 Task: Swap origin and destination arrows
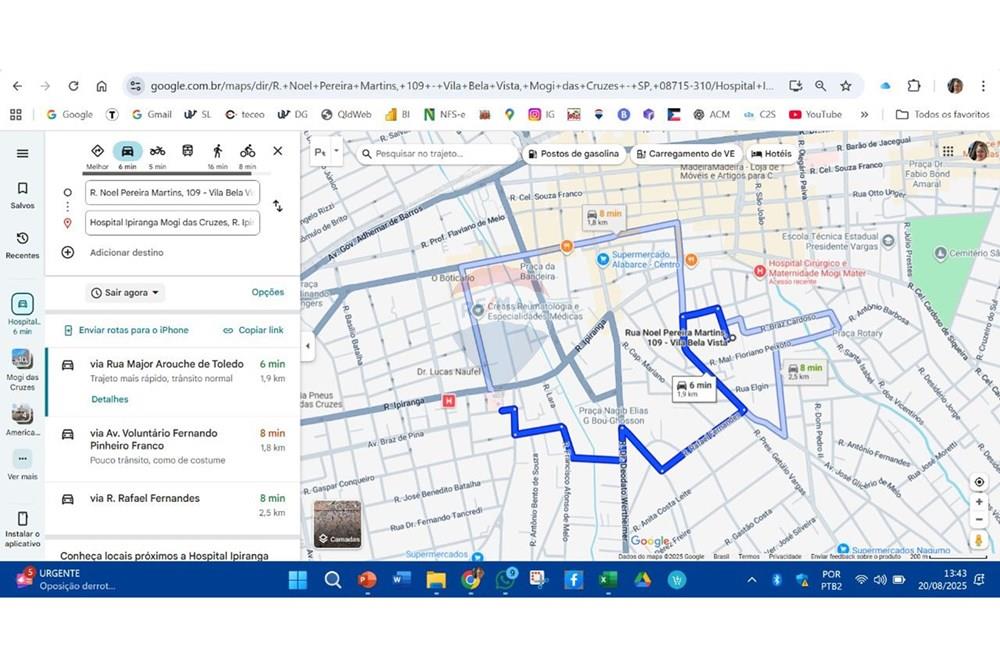pos(278,206)
